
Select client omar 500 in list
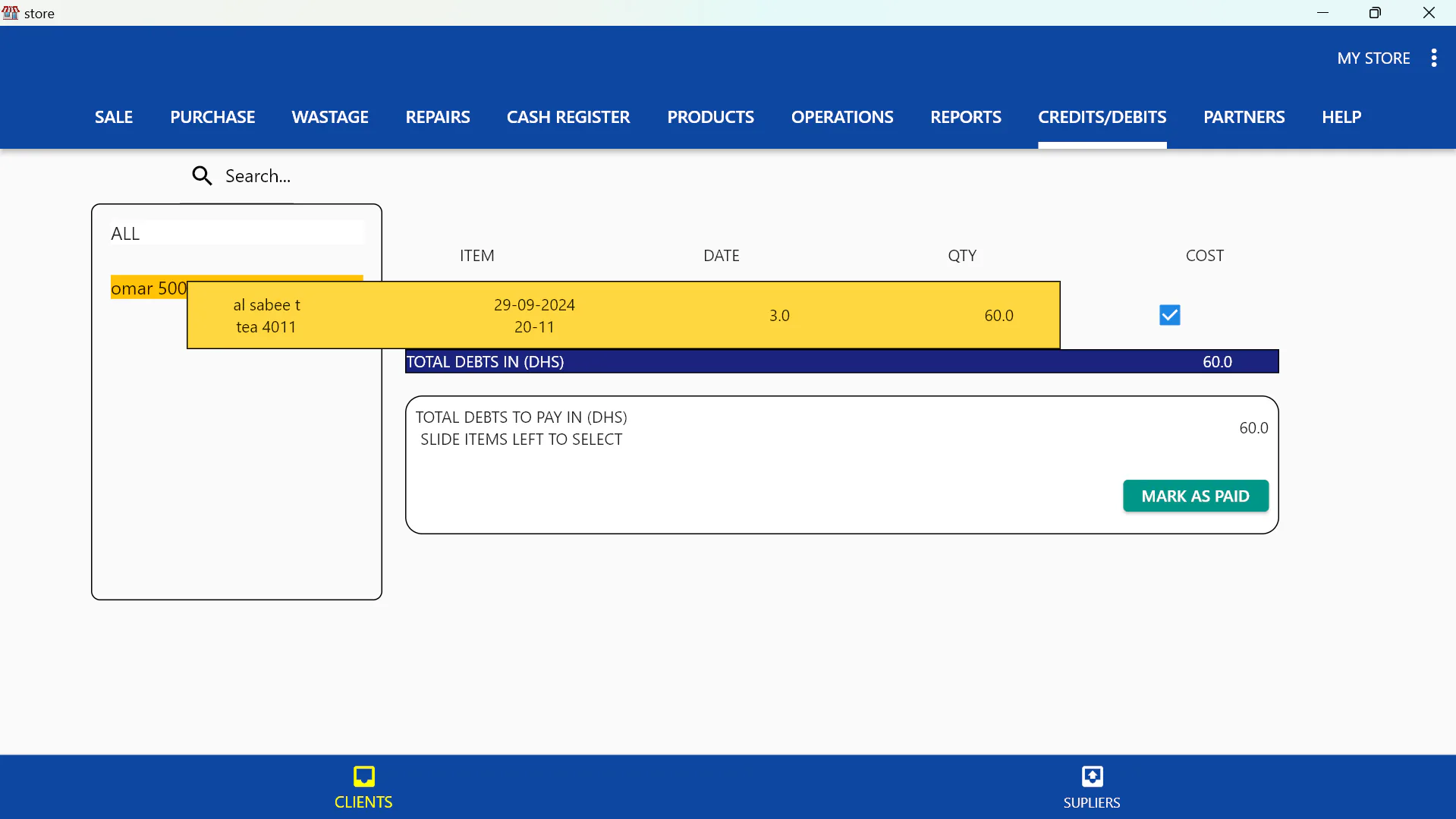[149, 288]
